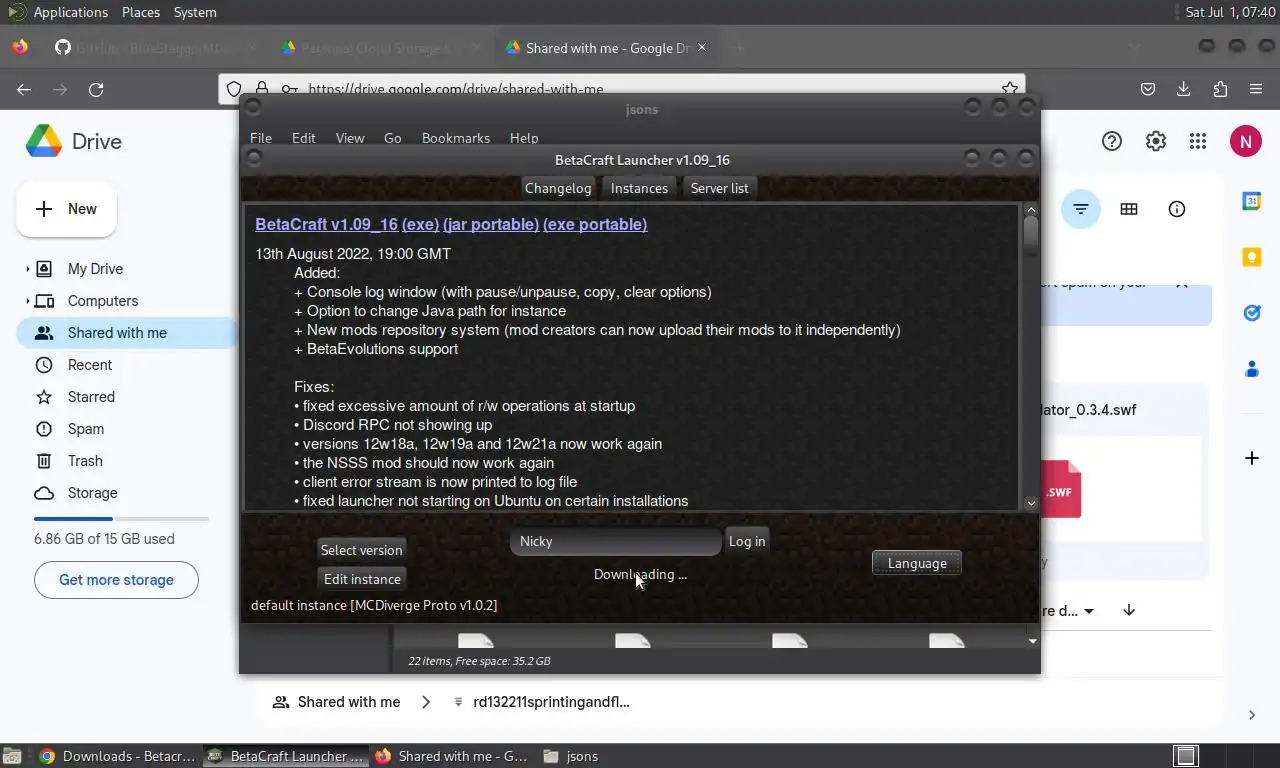The height and width of the screenshot is (768, 1280).
Task: Click the Google account avatar N
Action: 1245,142
